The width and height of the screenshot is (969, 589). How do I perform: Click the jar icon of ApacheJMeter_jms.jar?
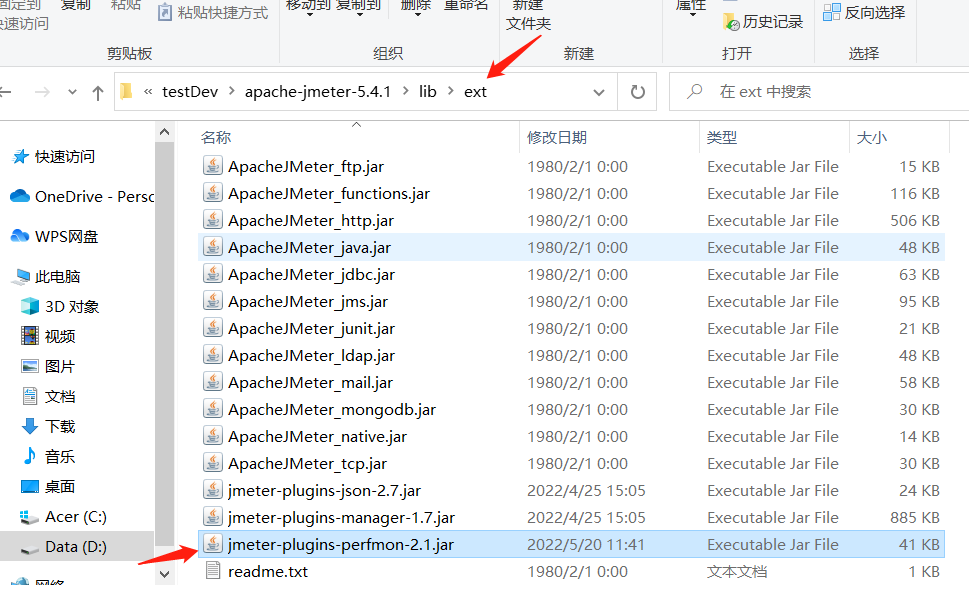point(213,301)
